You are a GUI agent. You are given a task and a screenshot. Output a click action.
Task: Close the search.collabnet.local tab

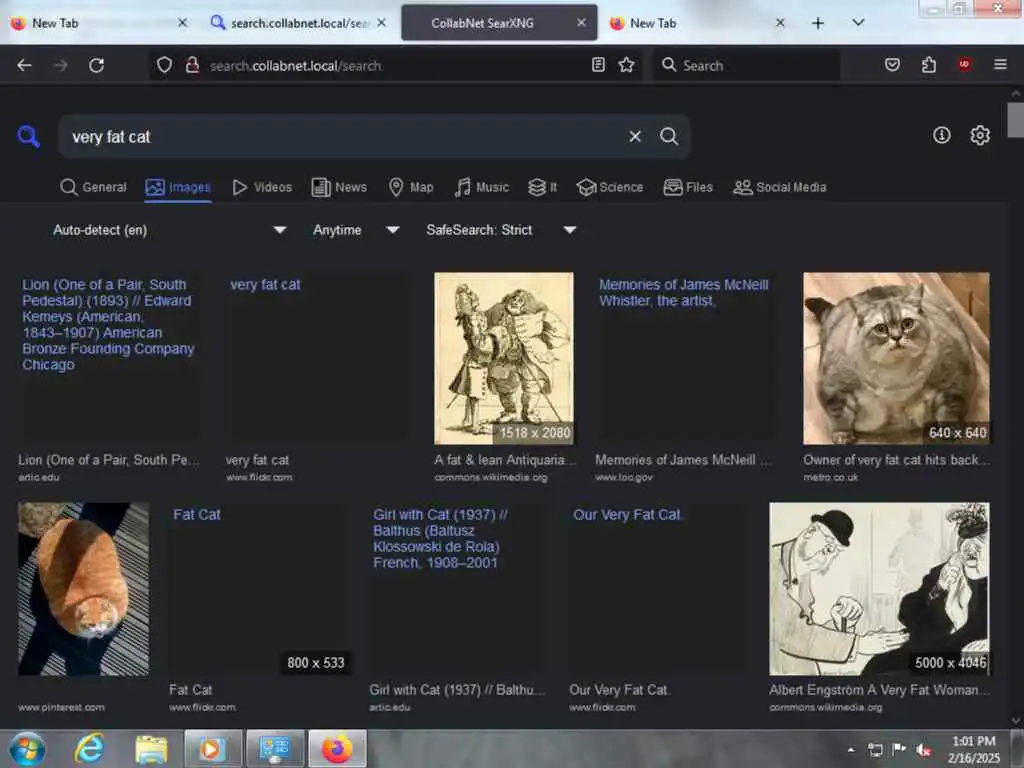(x=381, y=23)
